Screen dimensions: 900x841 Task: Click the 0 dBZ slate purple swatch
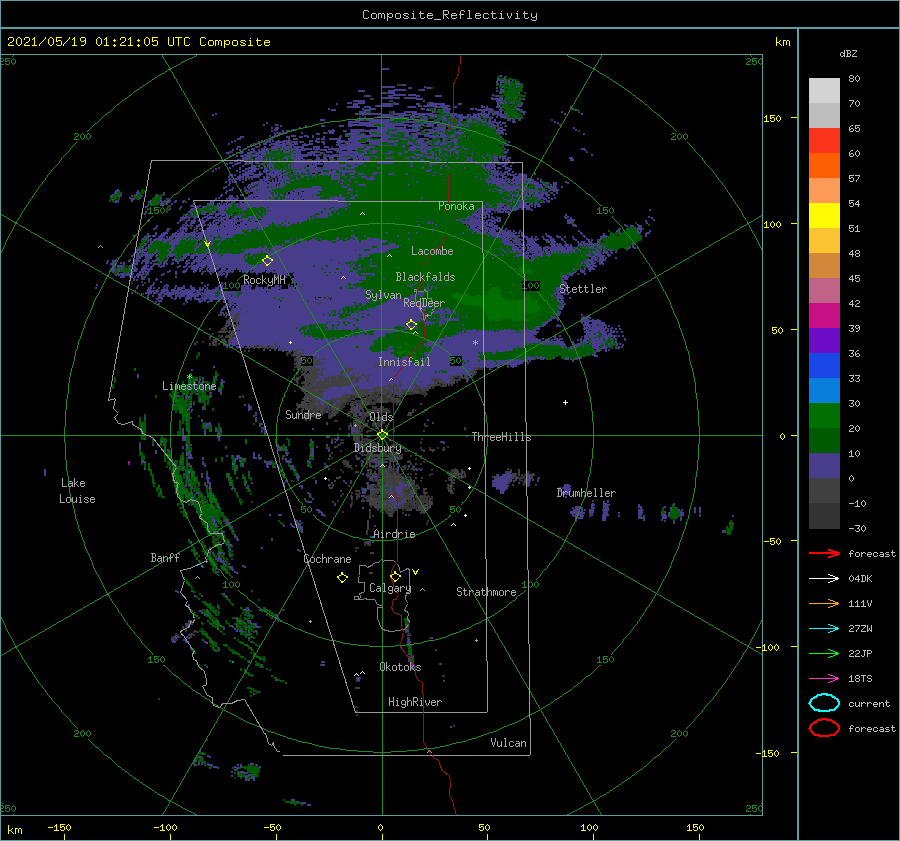pos(824,466)
